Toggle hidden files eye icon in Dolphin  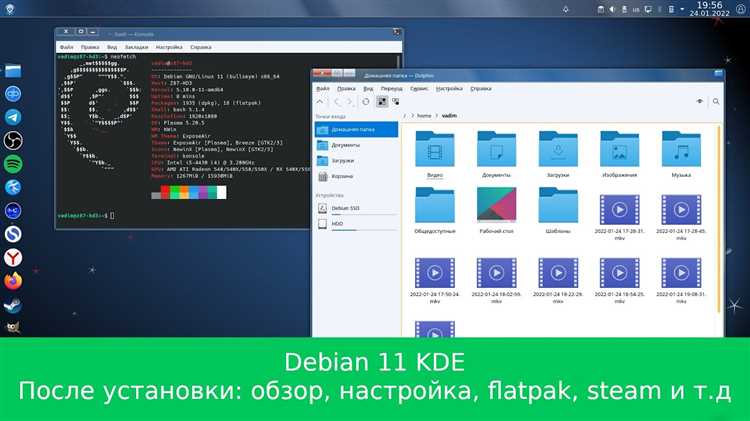pyautogui.click(x=700, y=101)
